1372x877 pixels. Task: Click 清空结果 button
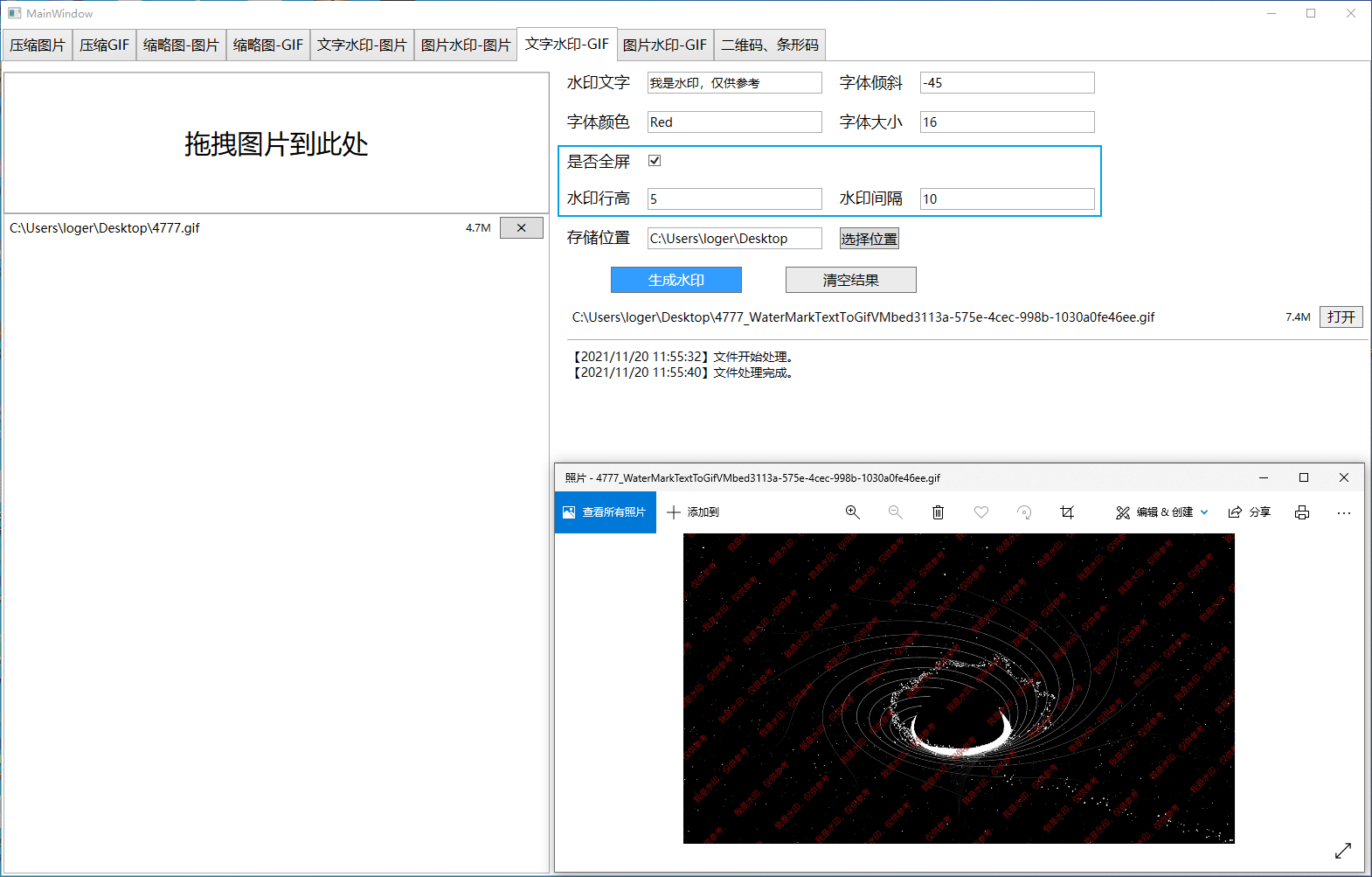tap(851, 280)
